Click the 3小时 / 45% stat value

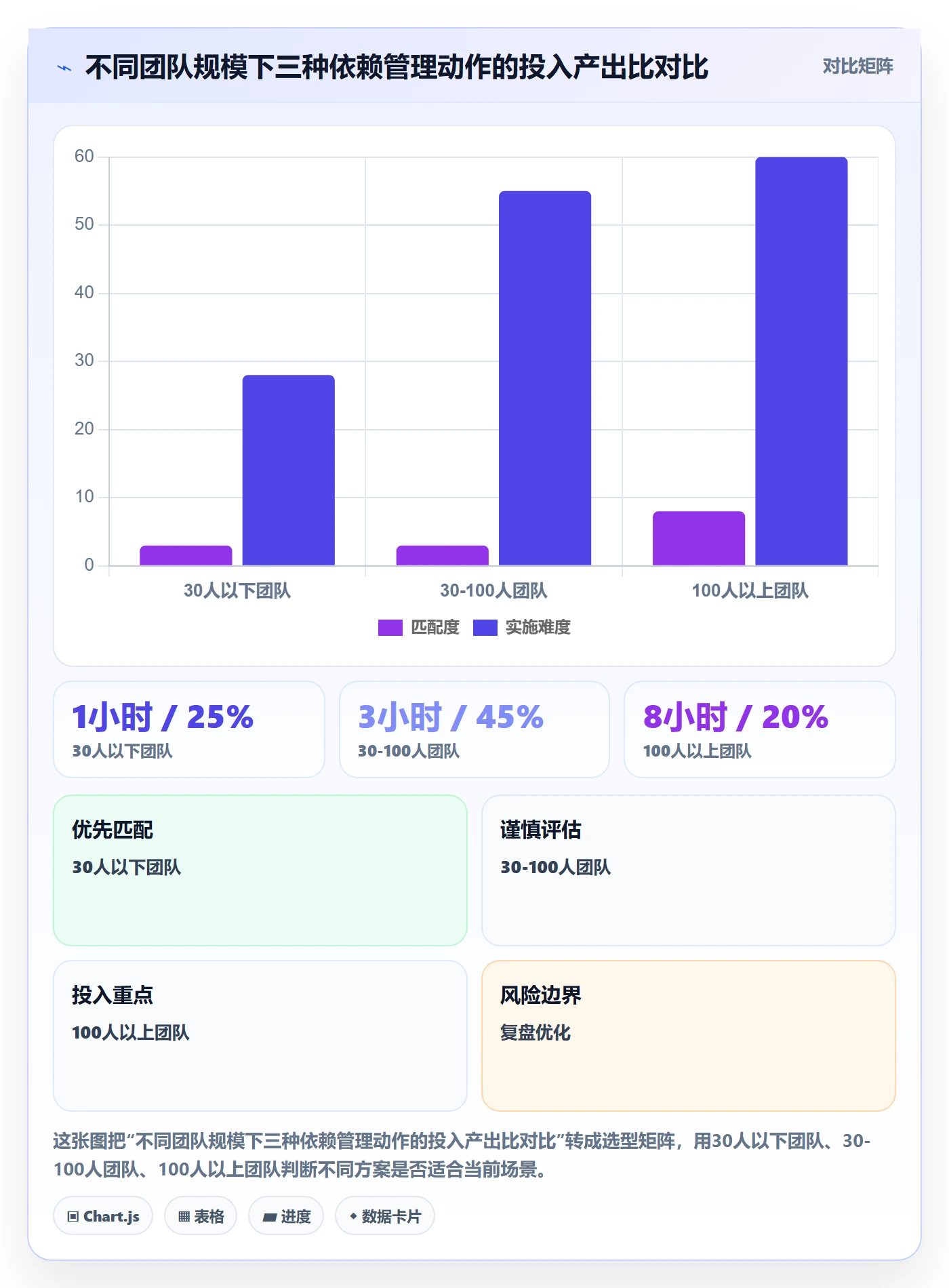[451, 717]
